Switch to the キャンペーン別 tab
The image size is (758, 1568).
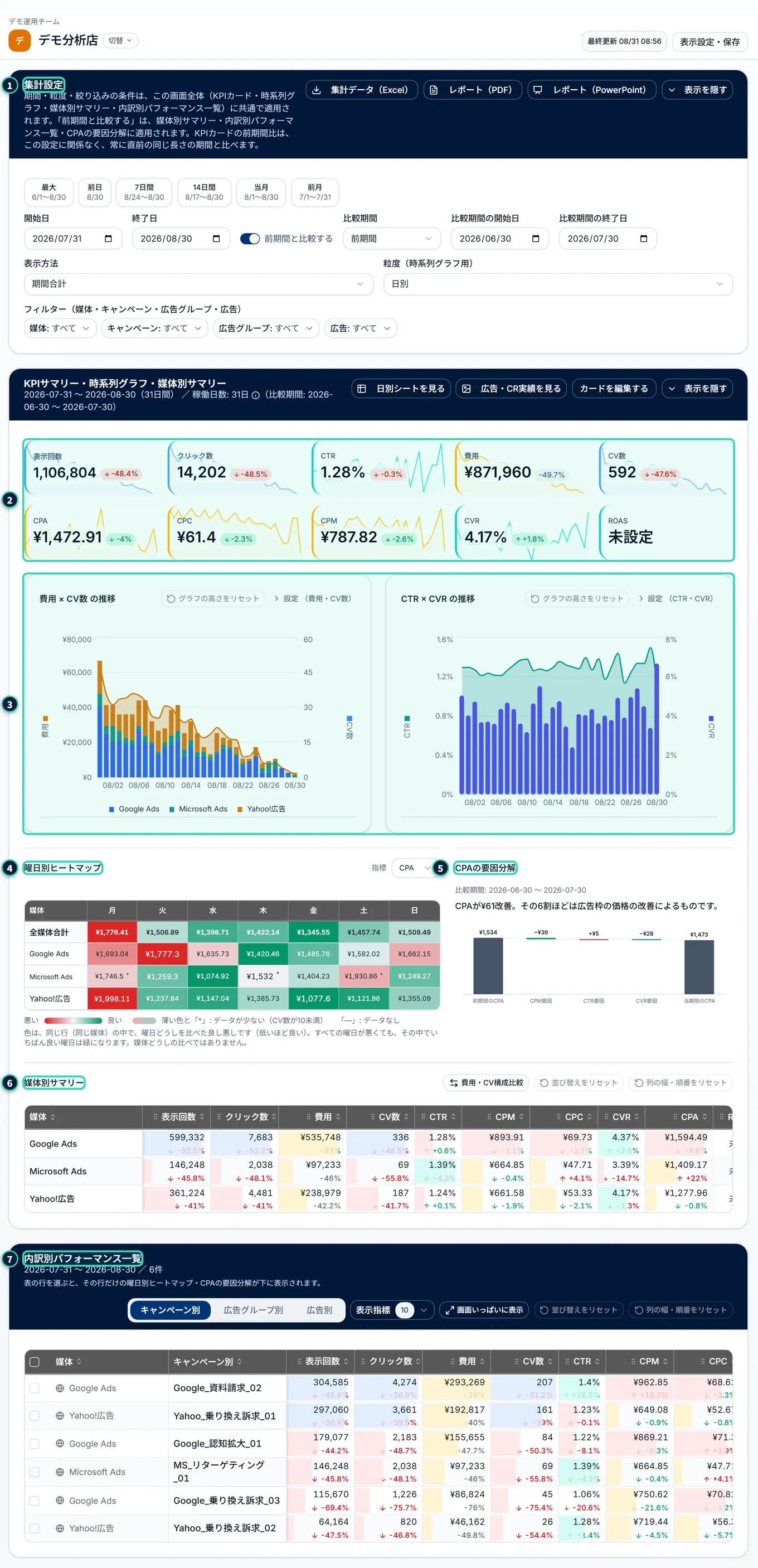(x=171, y=1310)
